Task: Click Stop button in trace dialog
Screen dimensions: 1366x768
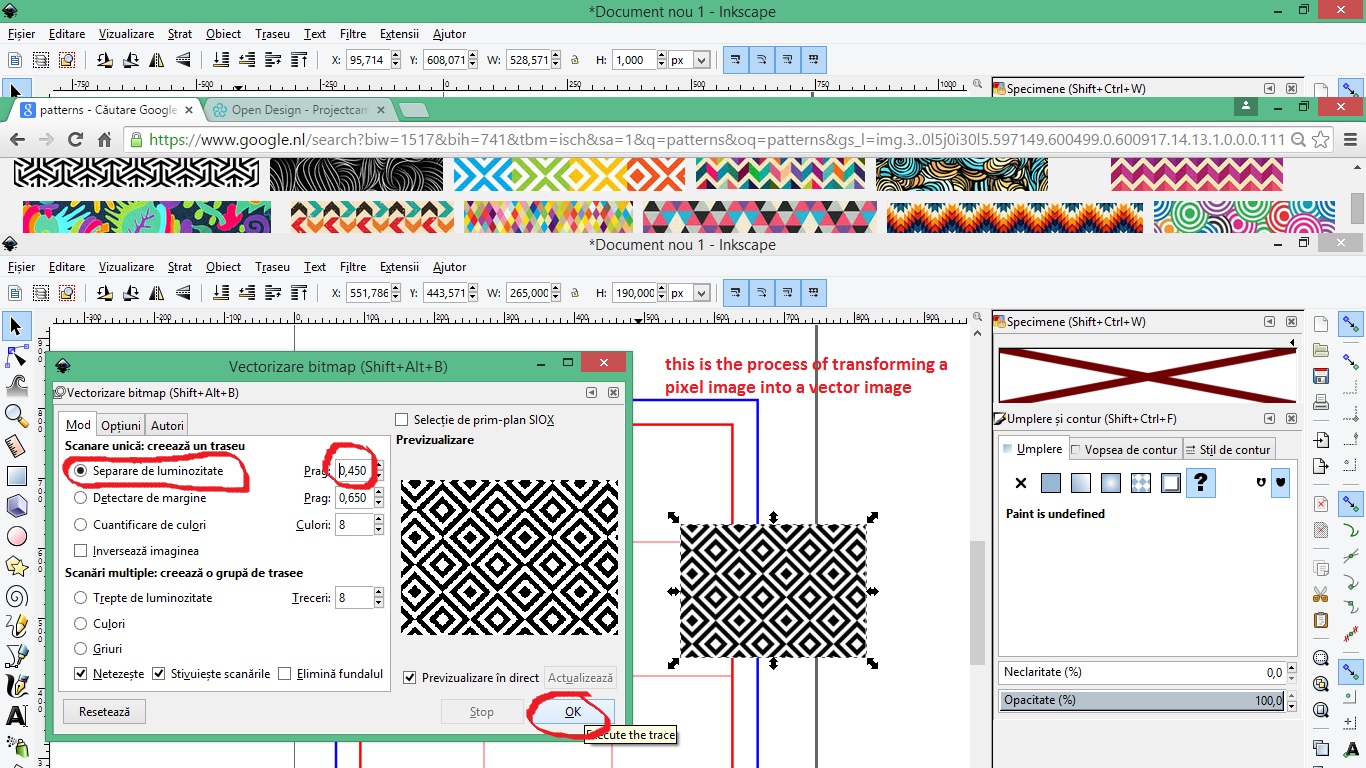Action: point(482,712)
